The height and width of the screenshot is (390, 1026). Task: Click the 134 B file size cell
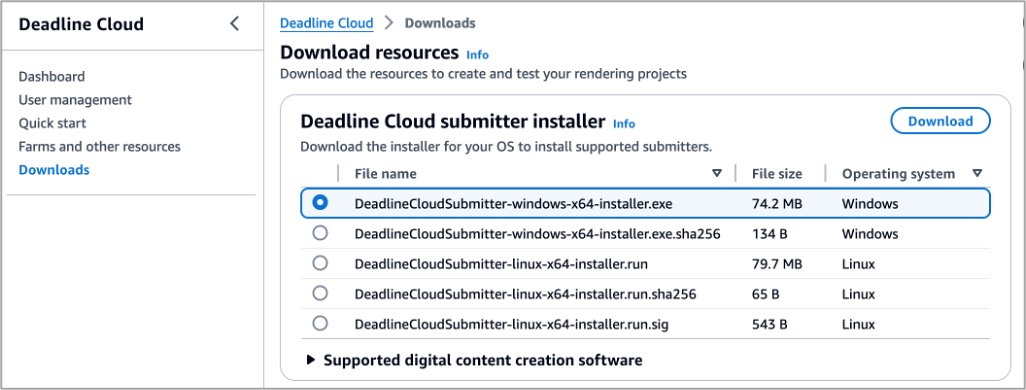[x=770, y=234]
